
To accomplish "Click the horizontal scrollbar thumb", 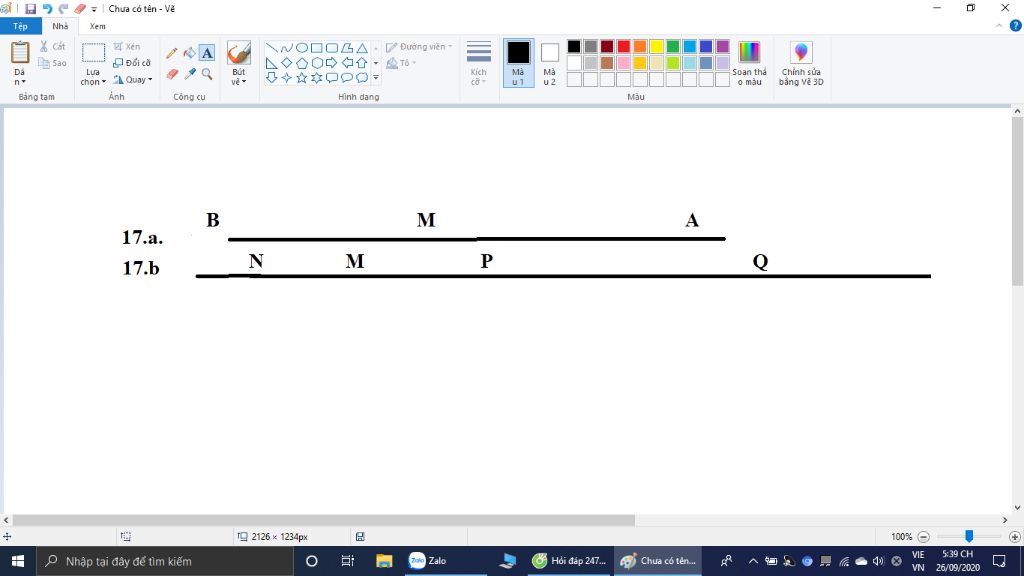I will [x=324, y=520].
